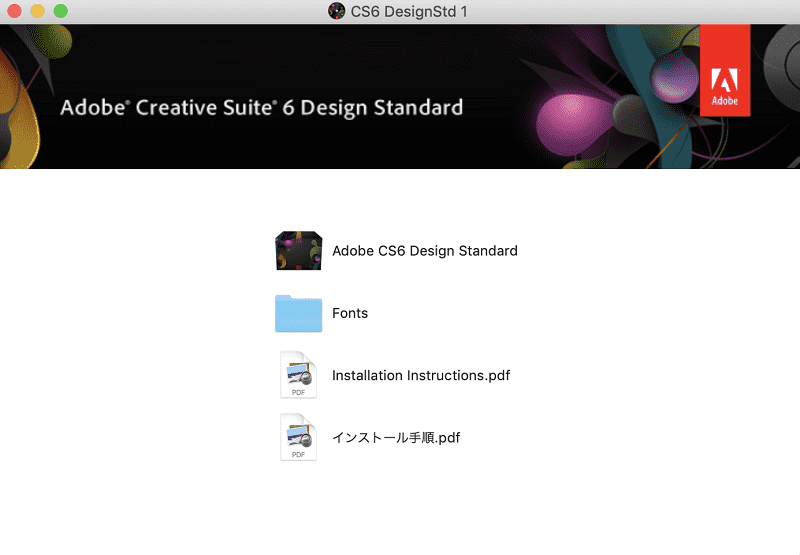The image size is (800, 555).
Task: Select the インストール手順.pdf file icon
Action: [298, 437]
